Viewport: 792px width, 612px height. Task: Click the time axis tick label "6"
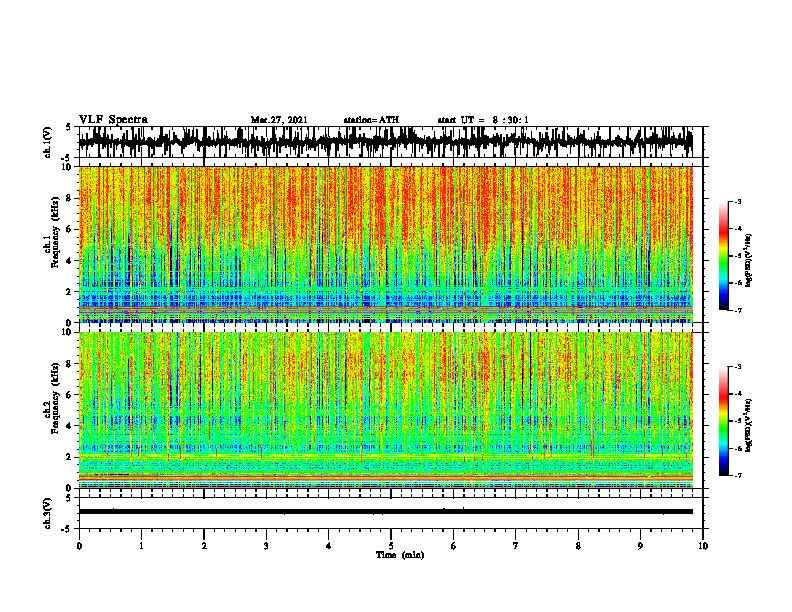454,546
